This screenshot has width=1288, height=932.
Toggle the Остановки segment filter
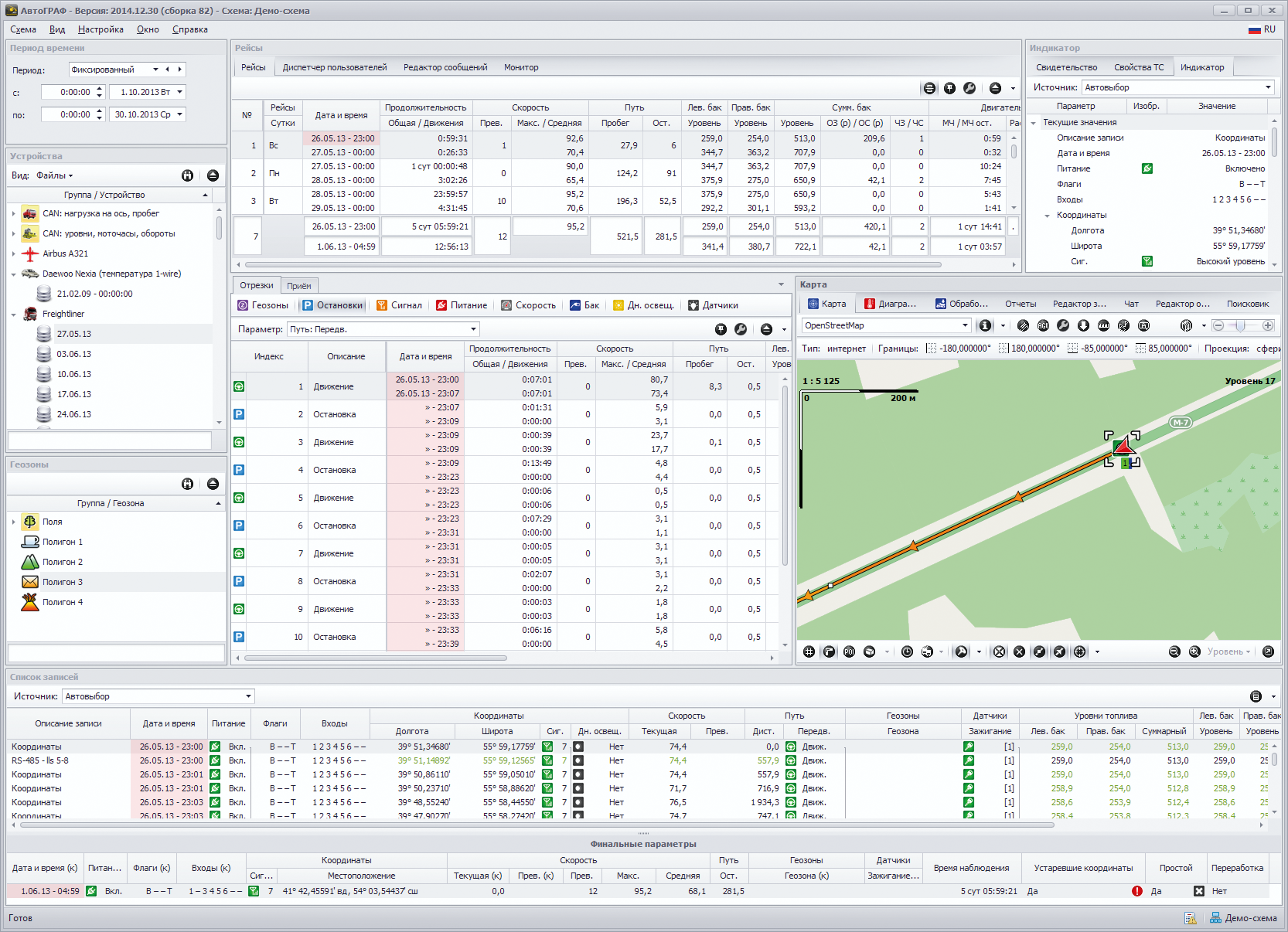pyautogui.click(x=332, y=305)
